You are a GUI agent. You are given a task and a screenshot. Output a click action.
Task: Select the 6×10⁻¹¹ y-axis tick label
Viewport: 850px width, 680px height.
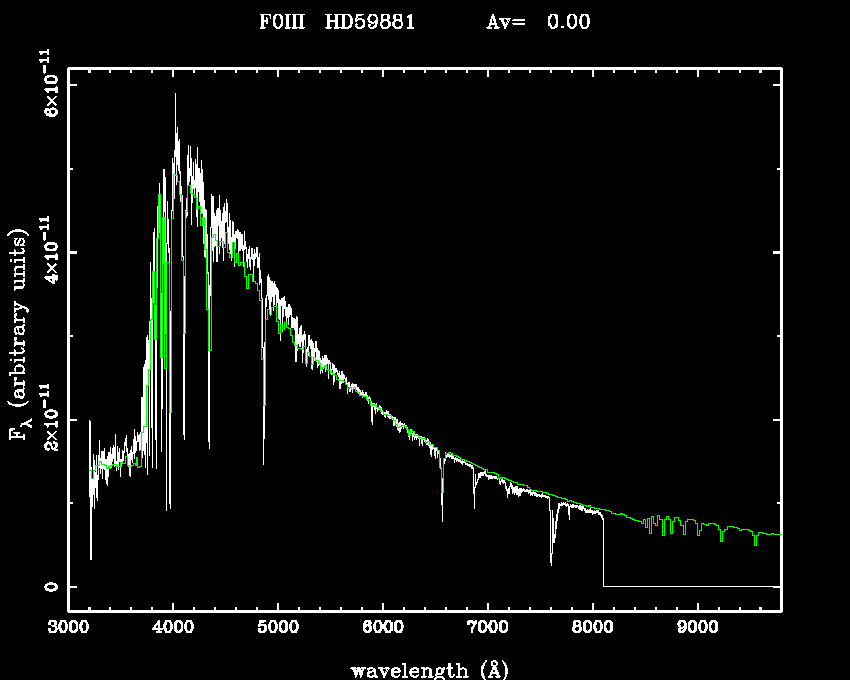click(47, 84)
